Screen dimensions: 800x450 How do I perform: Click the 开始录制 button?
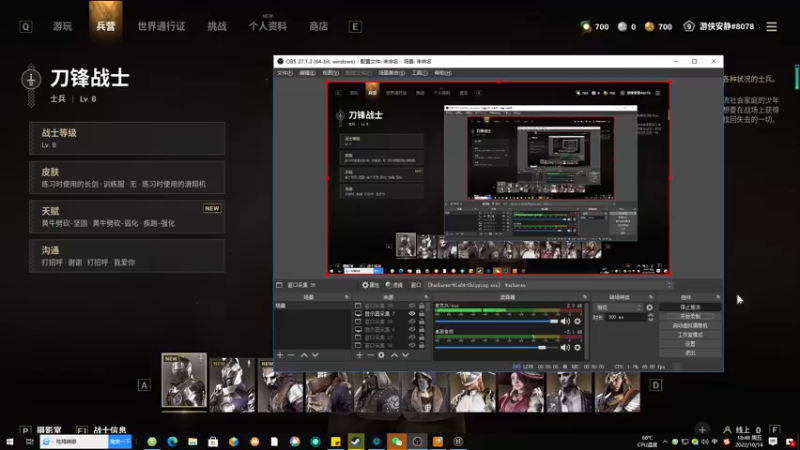coord(690,316)
